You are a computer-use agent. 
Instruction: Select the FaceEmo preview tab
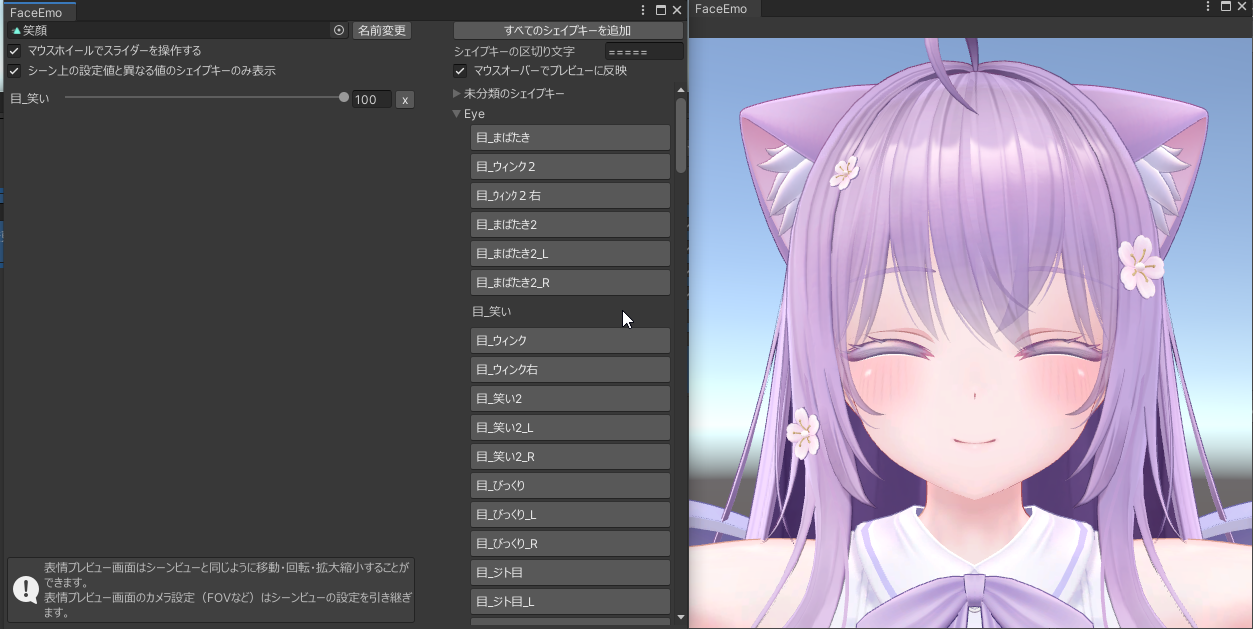[721, 9]
